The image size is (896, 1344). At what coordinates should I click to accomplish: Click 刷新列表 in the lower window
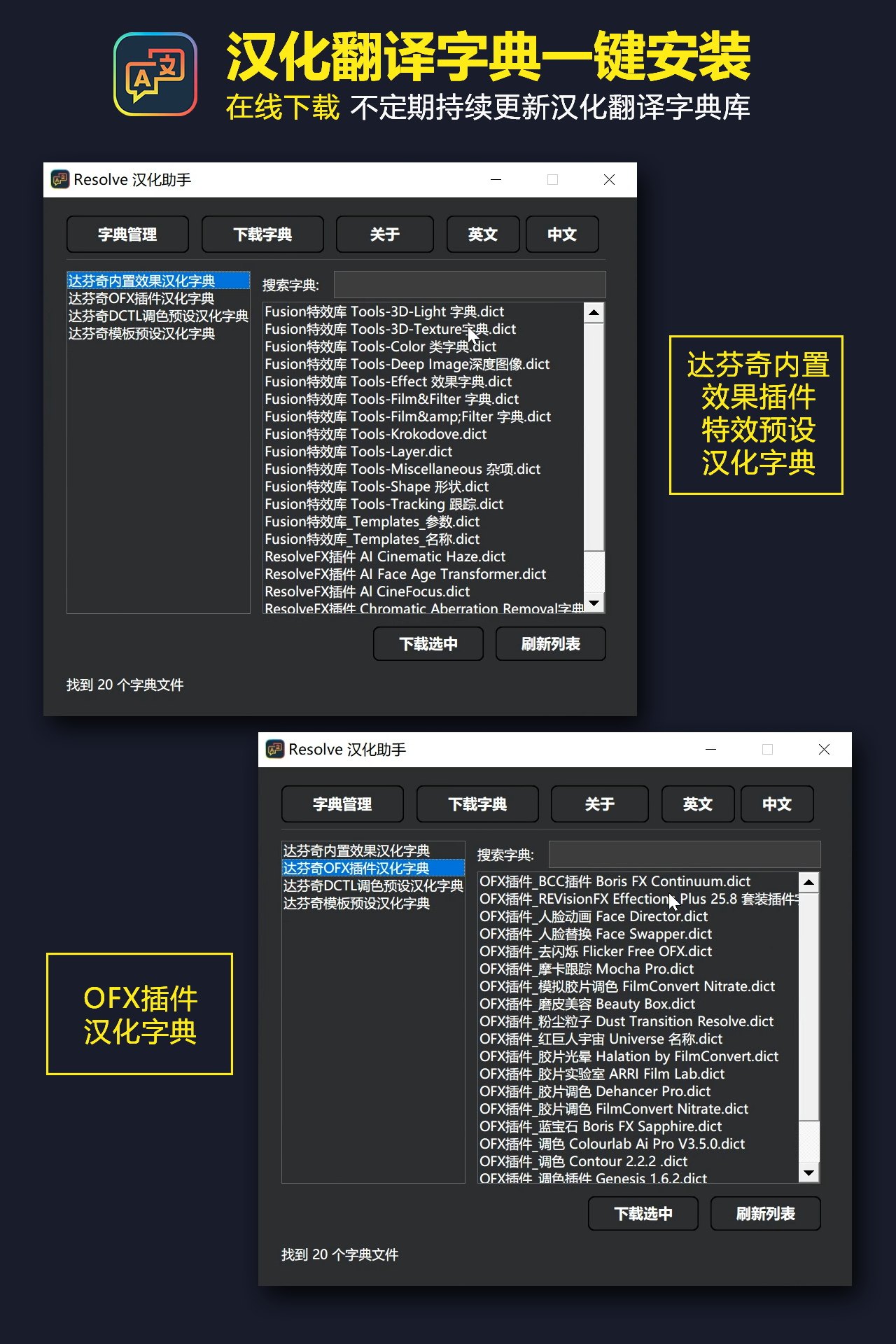point(766,1214)
